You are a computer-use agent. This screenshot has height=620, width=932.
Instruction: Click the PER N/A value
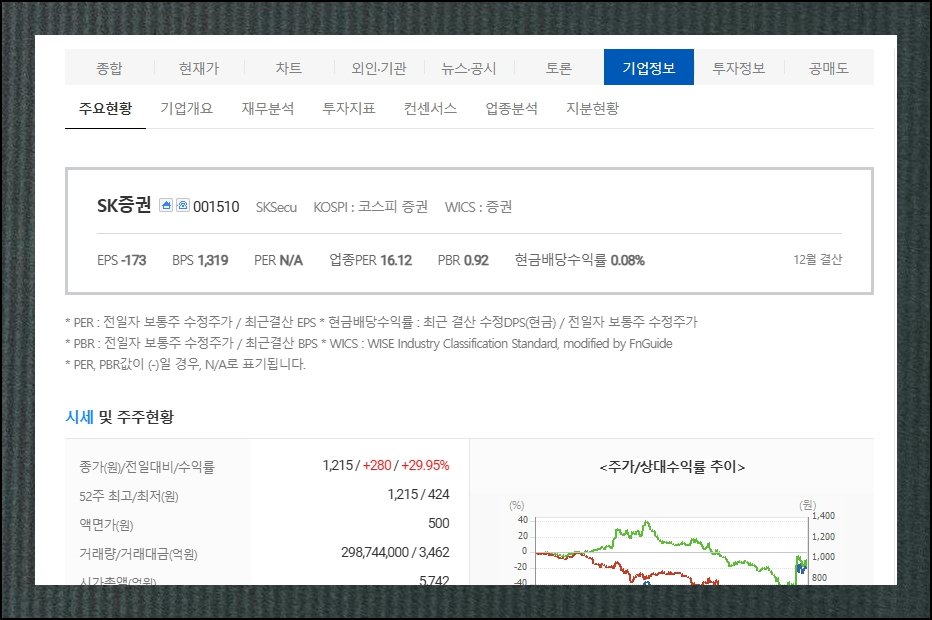(x=278, y=260)
